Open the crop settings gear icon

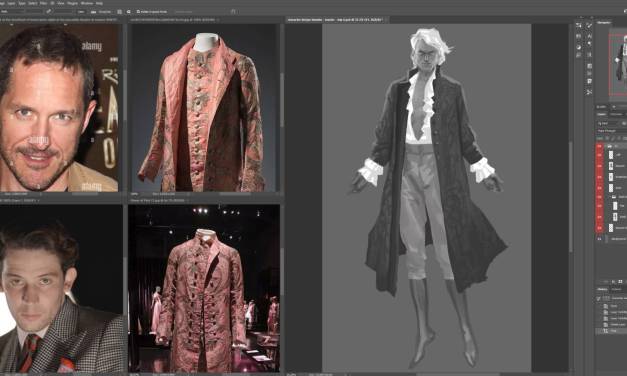point(129,12)
